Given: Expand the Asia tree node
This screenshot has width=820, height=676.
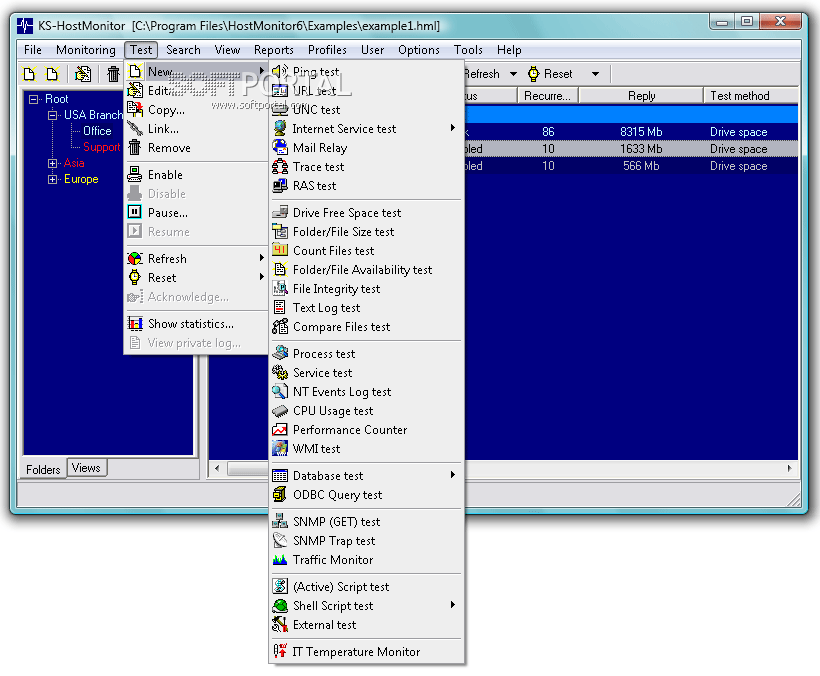Looking at the screenshot, I should [x=52, y=163].
